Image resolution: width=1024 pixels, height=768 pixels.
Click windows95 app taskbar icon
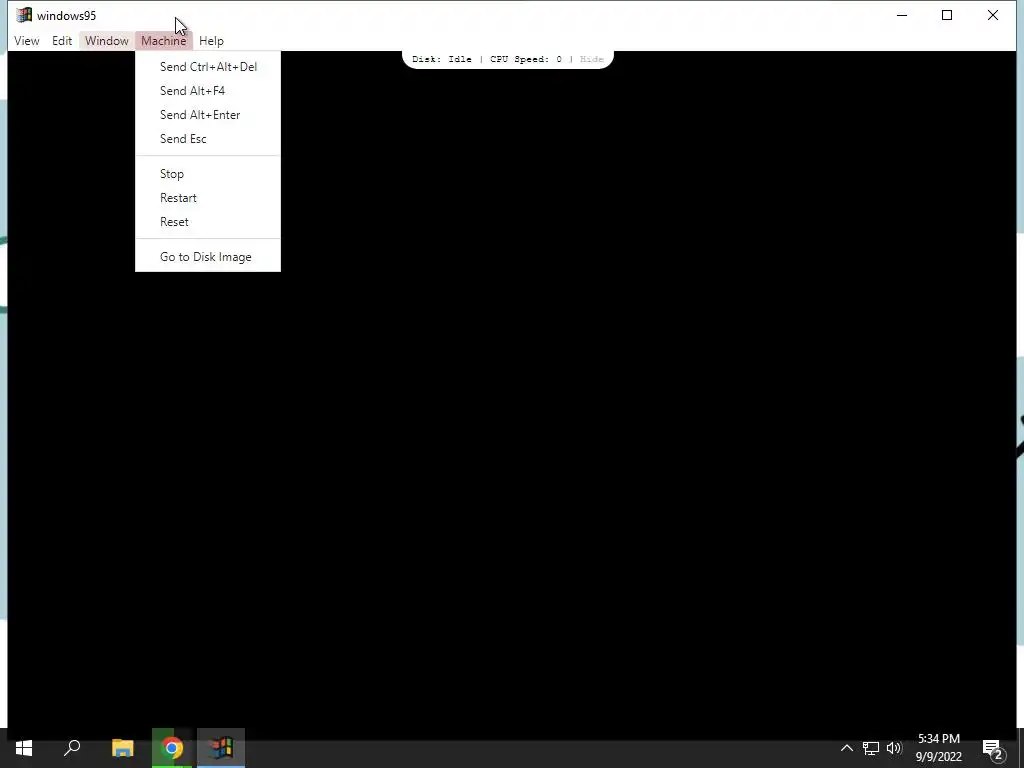pos(221,748)
